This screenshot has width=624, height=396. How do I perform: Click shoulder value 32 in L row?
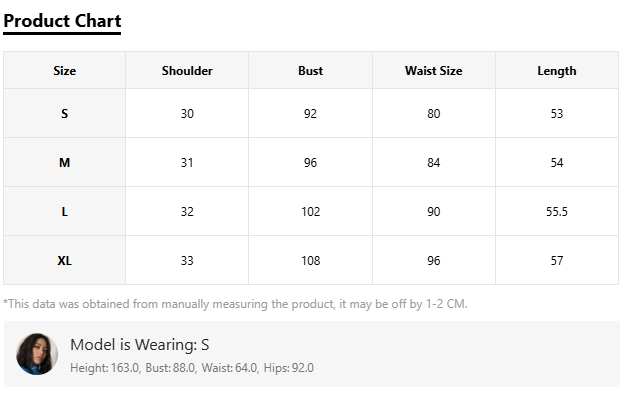click(187, 212)
